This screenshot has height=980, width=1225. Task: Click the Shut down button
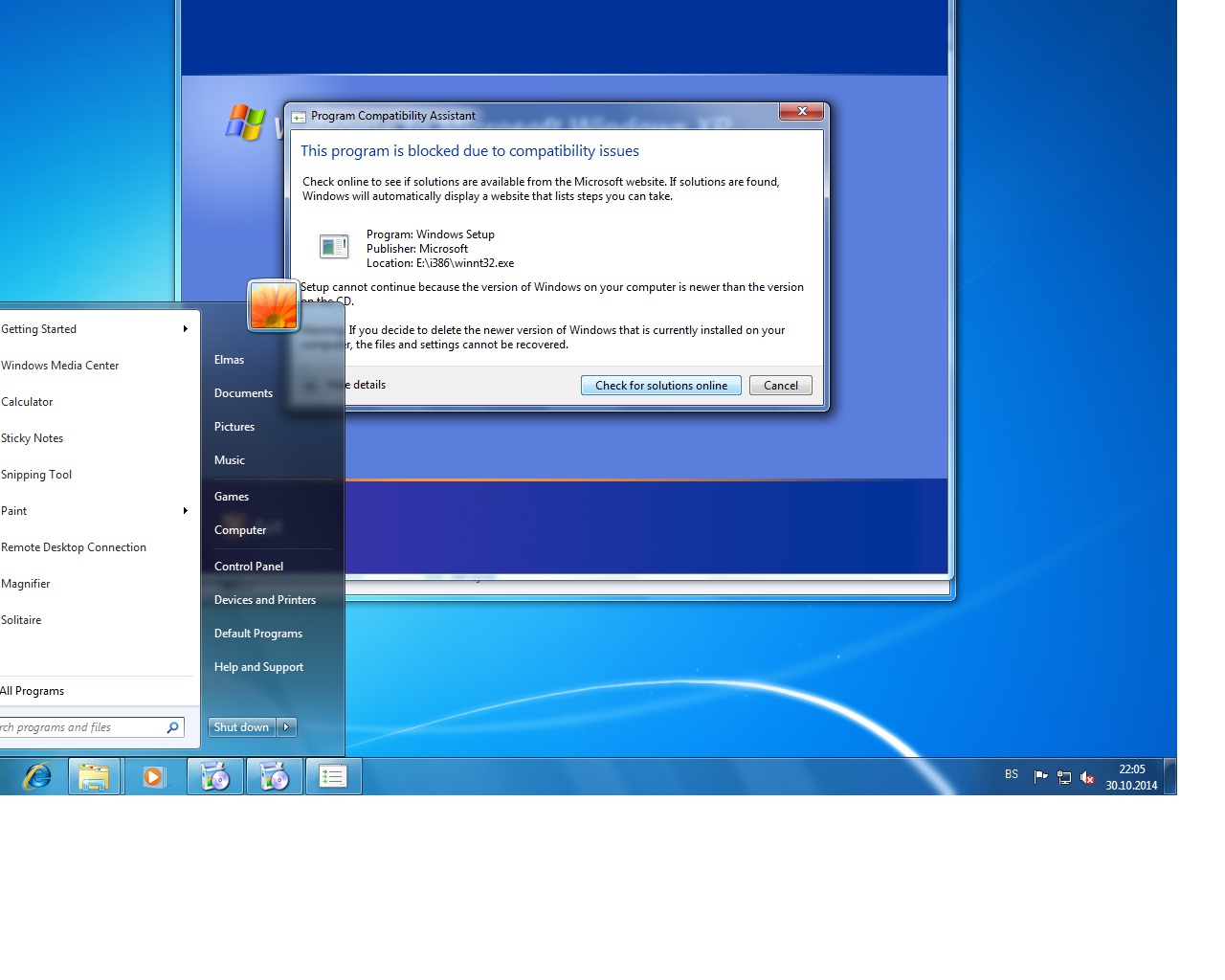pos(241,727)
